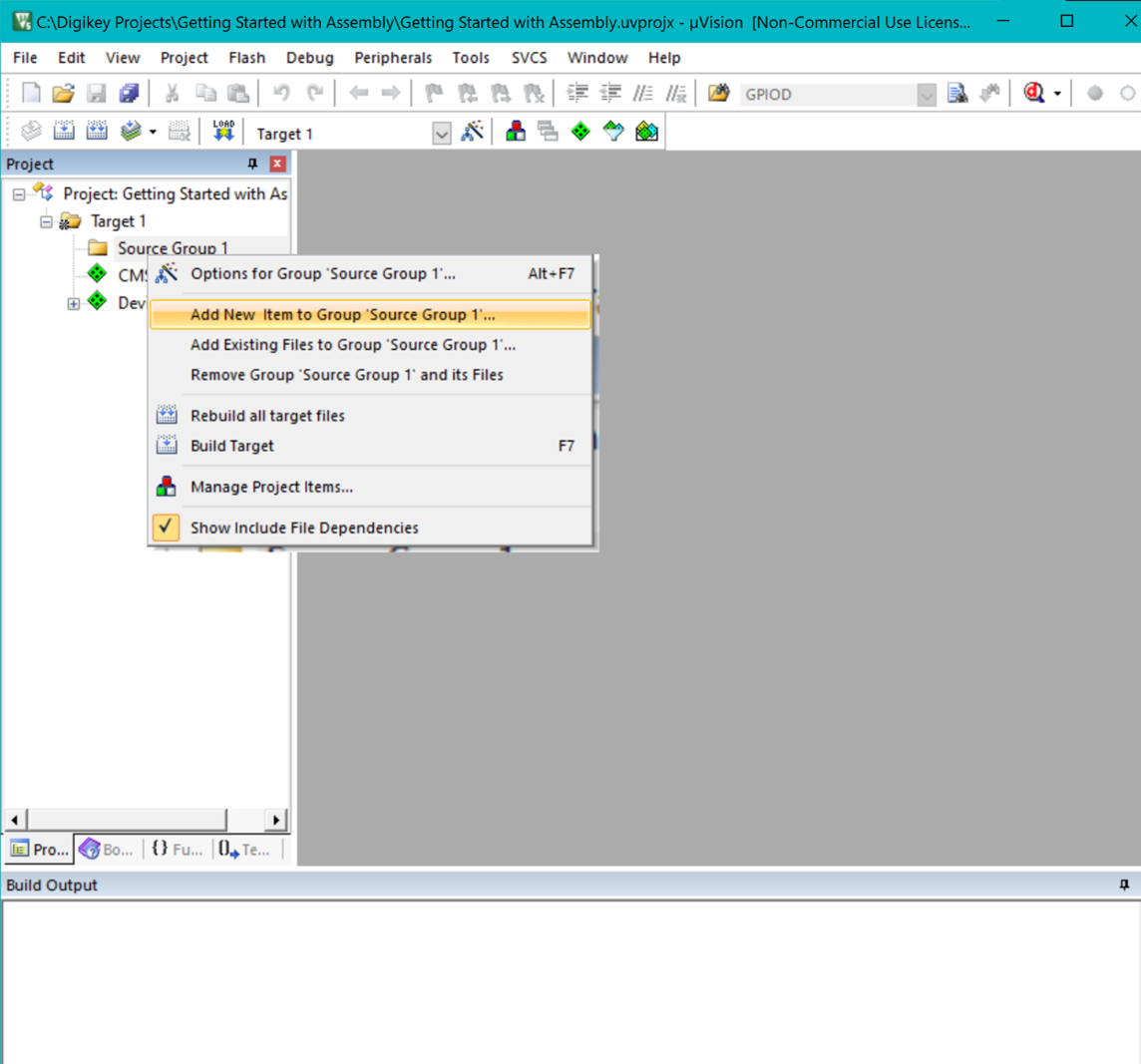The height and width of the screenshot is (1064, 1141).
Task: Expand the Device node in project tree
Action: tap(72, 303)
